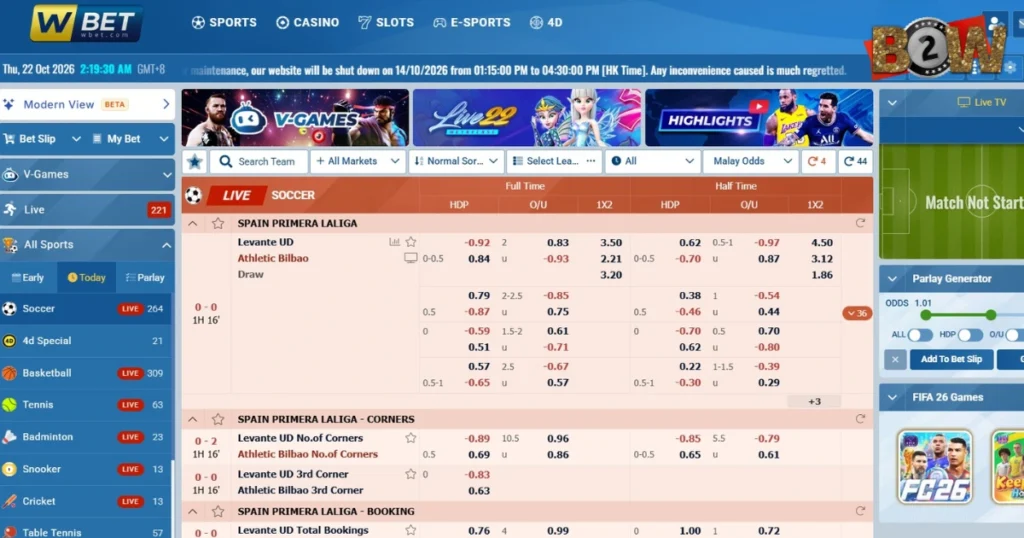Favorite the Levante UD match

(x=411, y=242)
